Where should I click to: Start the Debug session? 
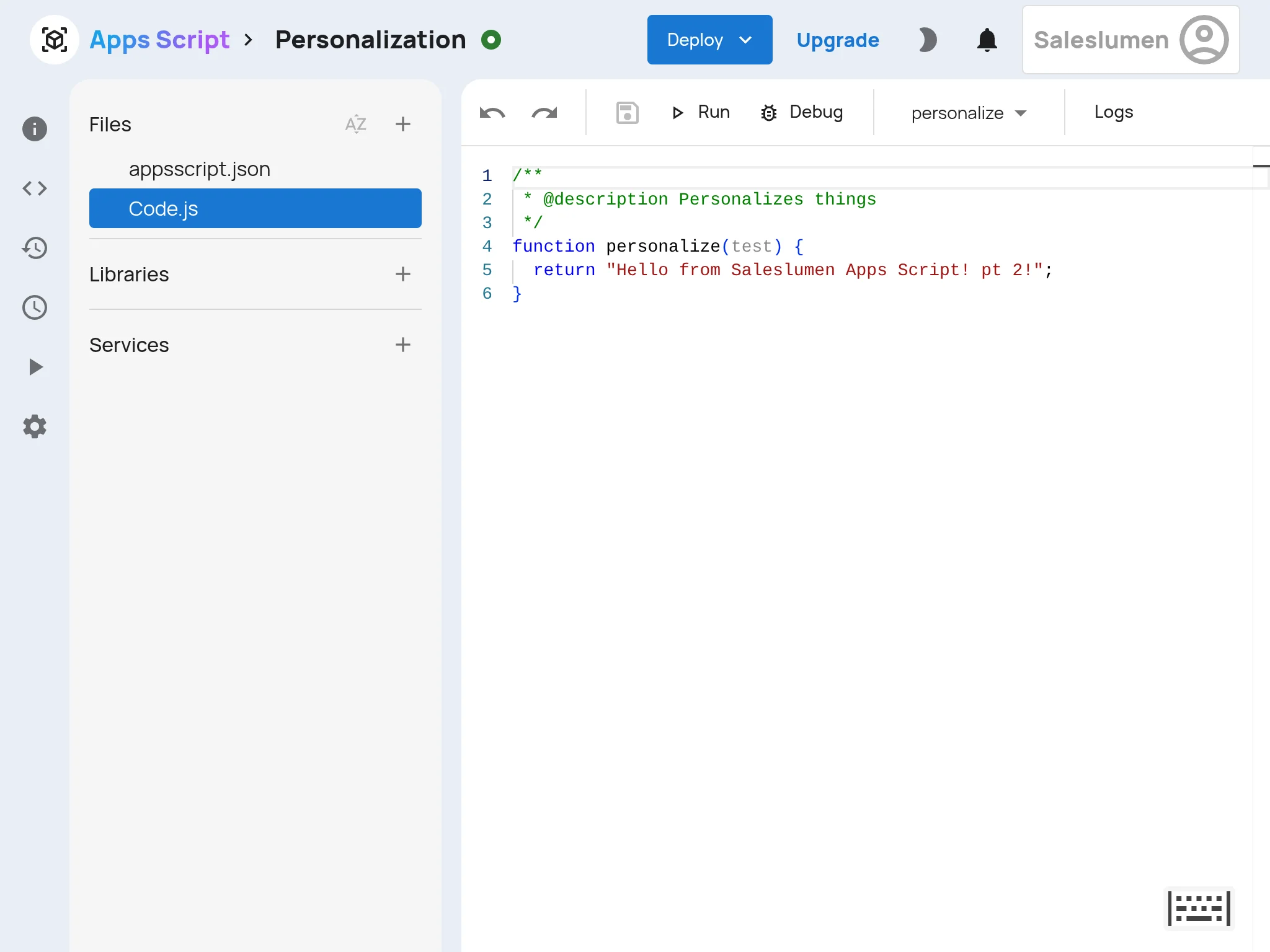[802, 112]
